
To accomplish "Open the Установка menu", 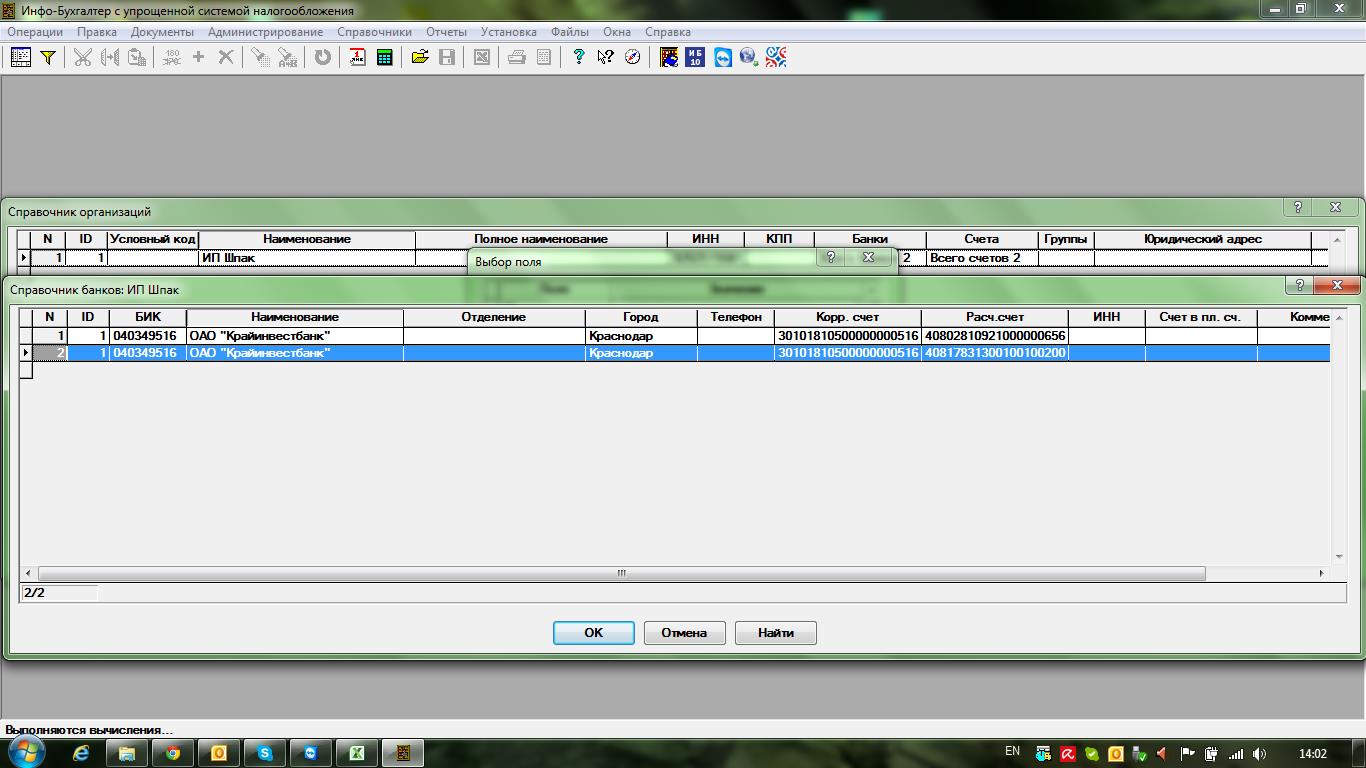I will pyautogui.click(x=508, y=32).
